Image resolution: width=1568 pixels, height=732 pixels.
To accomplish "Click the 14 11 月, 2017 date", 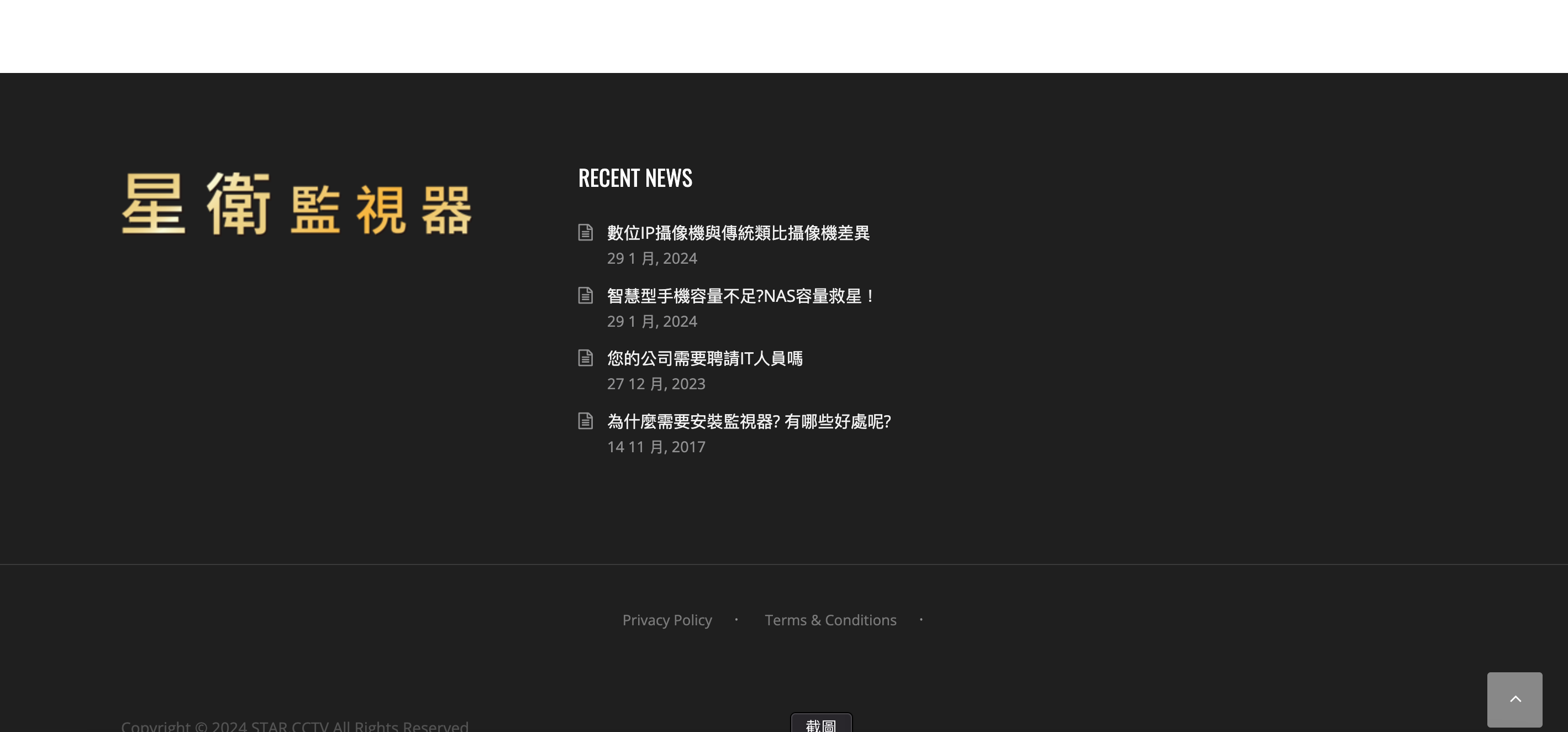I will pyautogui.click(x=656, y=447).
